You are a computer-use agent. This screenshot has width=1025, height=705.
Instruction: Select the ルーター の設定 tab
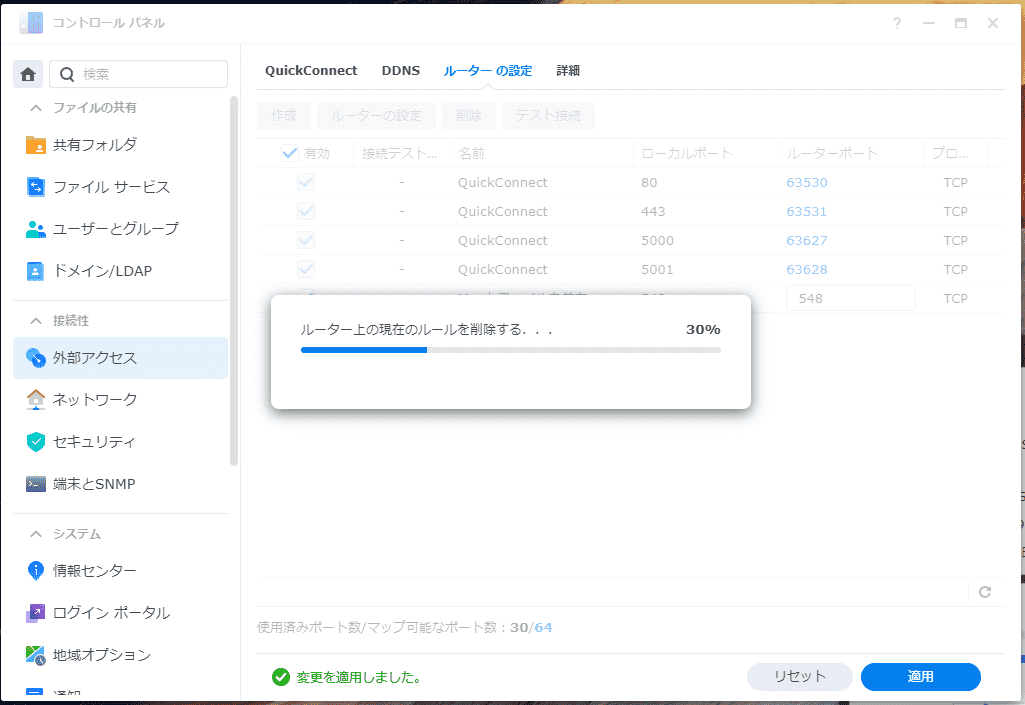click(488, 71)
